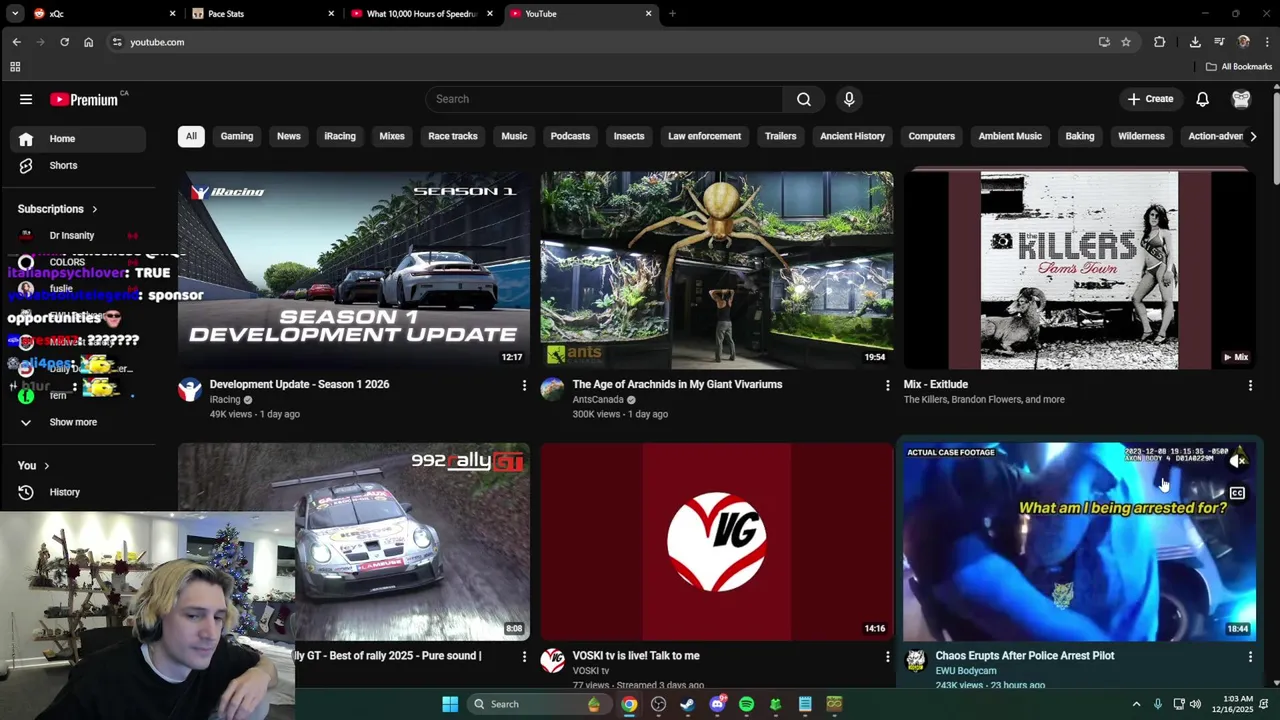Open options menu for Age of Arachnids video
The image size is (1280, 720).
pyautogui.click(x=887, y=385)
